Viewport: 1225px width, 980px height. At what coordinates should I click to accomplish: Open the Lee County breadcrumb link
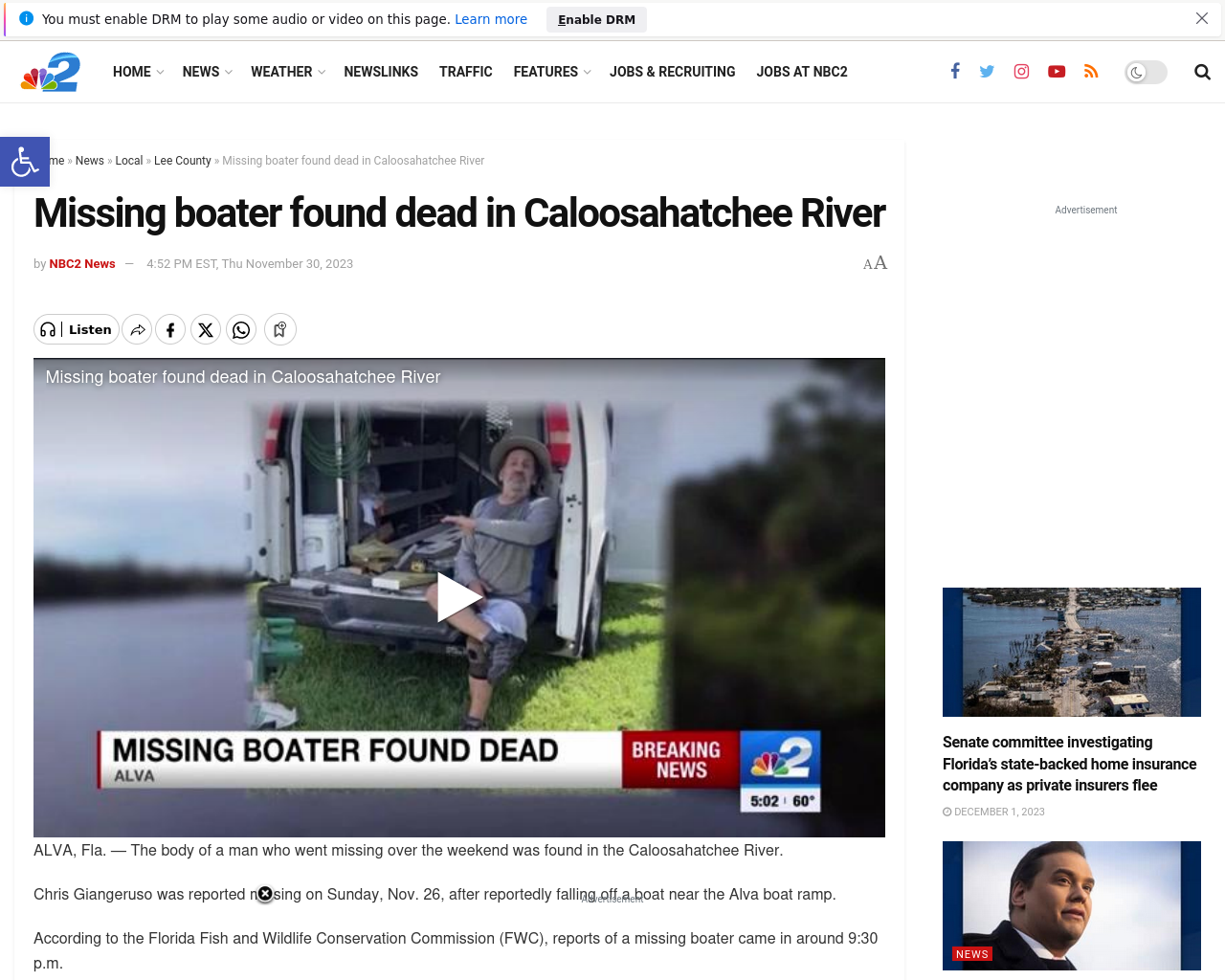[183, 161]
